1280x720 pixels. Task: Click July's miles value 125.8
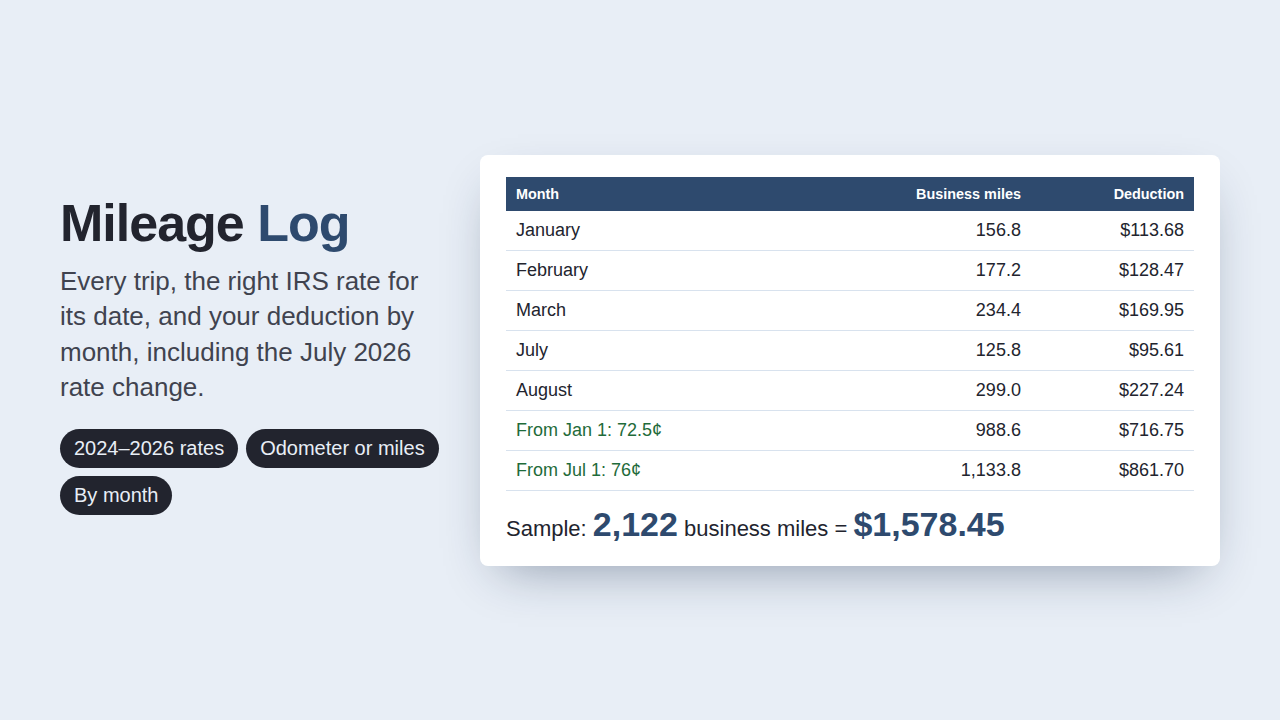(998, 350)
